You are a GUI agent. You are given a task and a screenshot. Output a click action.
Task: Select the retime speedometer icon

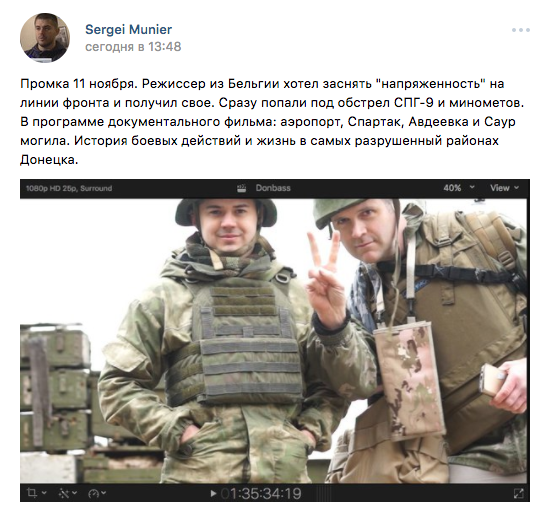pos(94,493)
